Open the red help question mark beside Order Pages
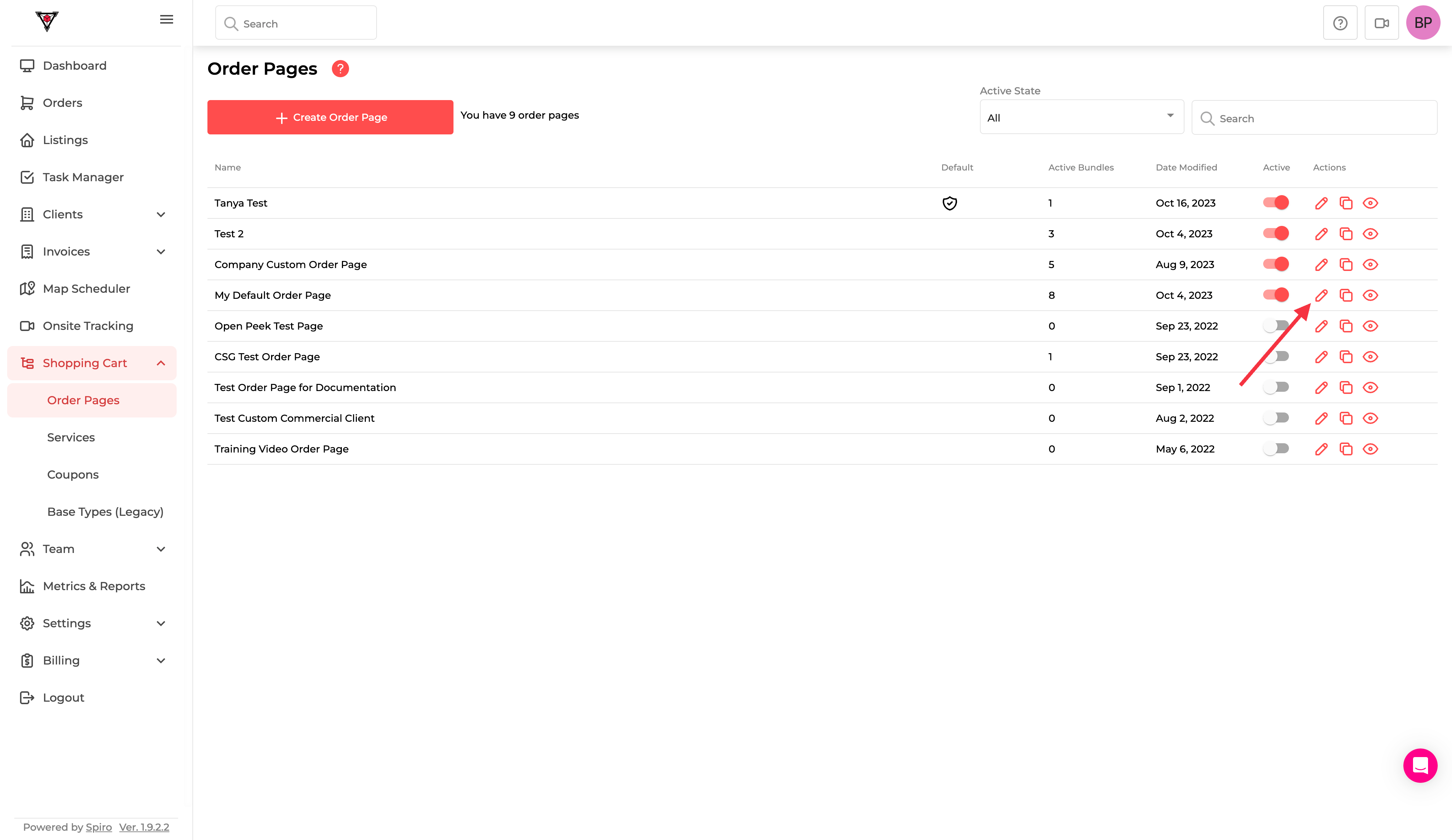 click(x=340, y=69)
